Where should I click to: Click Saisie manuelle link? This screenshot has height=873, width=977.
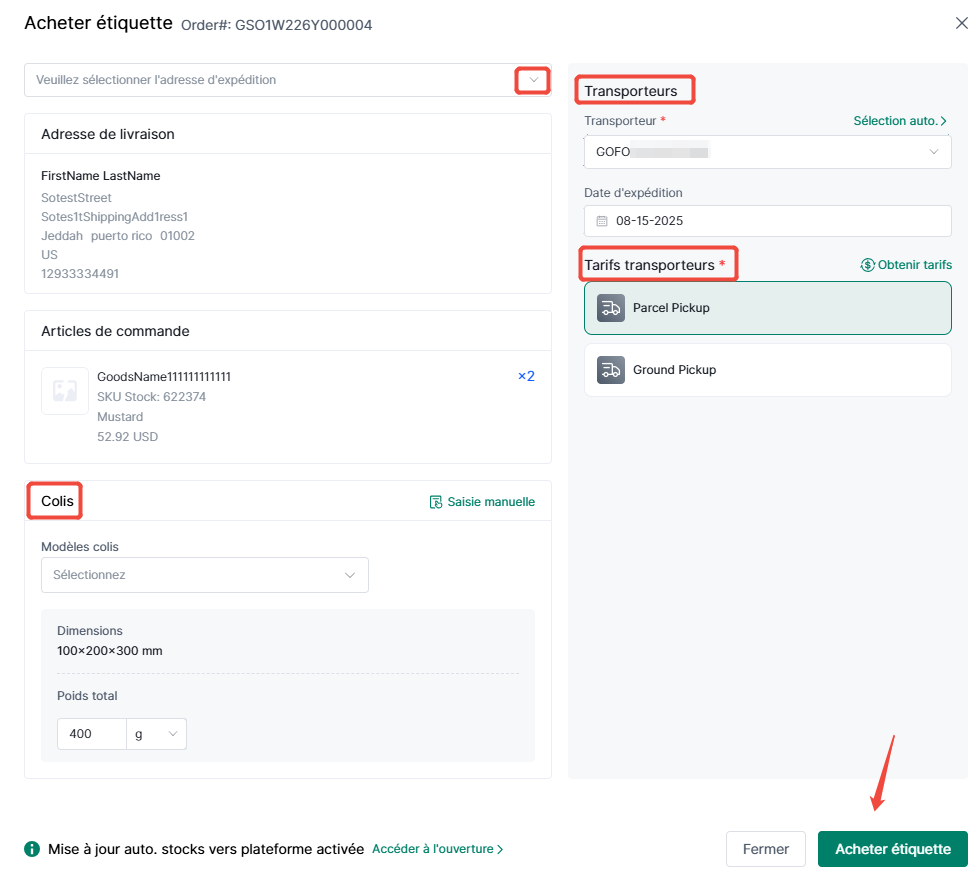tap(491, 502)
